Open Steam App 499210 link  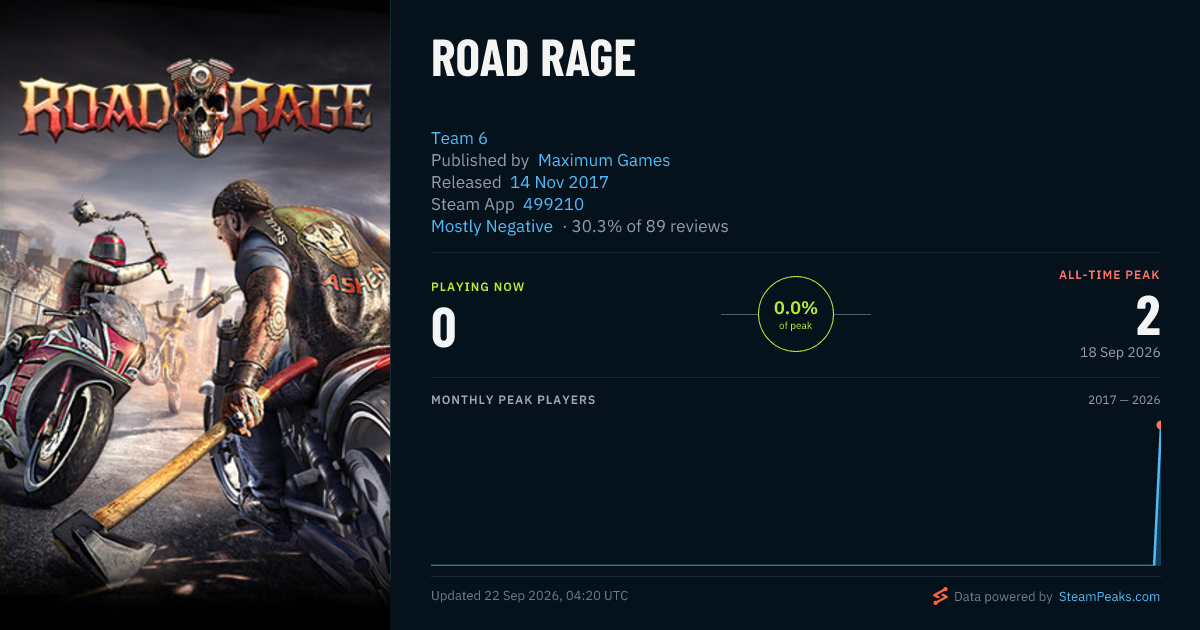coord(553,204)
